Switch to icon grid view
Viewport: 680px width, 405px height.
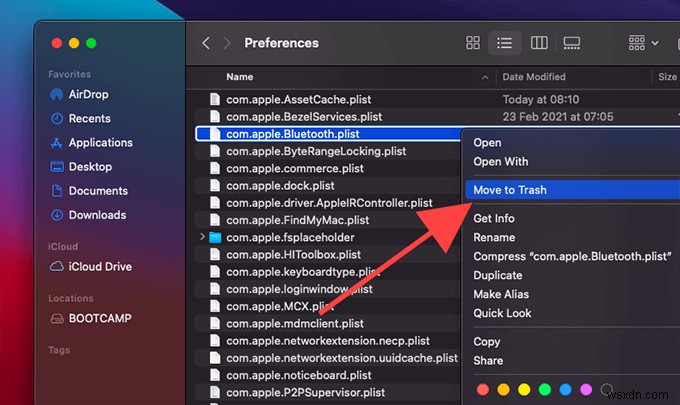click(x=473, y=42)
